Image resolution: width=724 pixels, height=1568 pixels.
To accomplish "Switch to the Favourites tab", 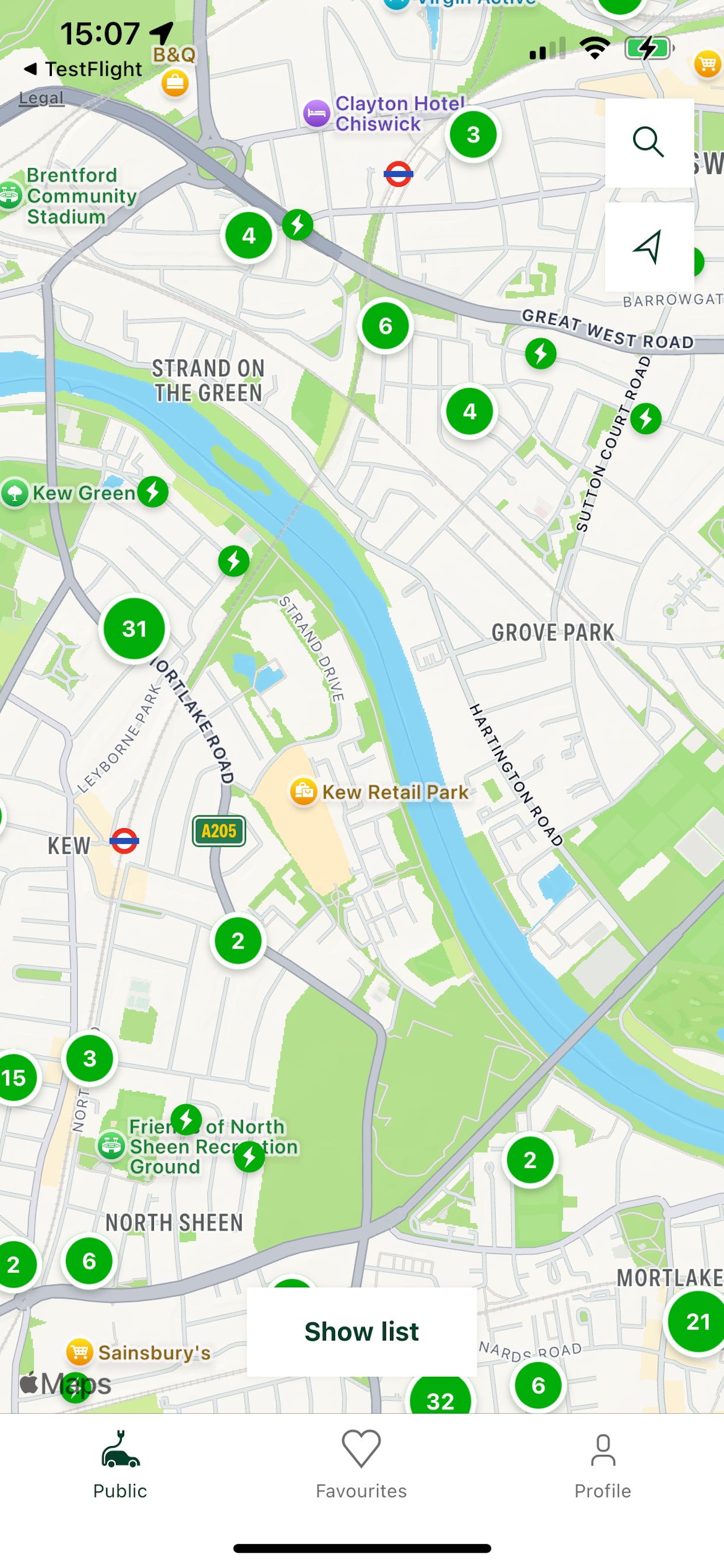I will tap(361, 1465).
